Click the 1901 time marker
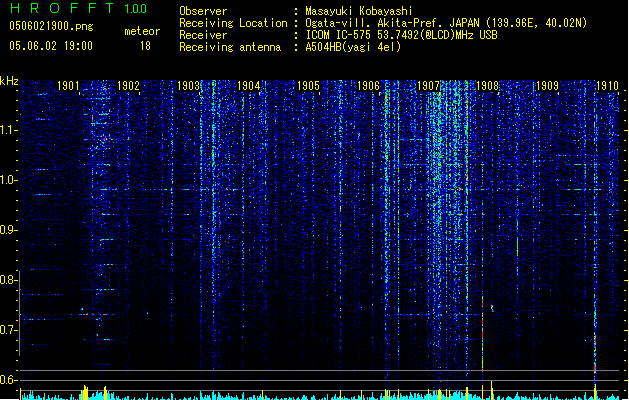Viewport: 629px width, 400px height. (x=68, y=86)
